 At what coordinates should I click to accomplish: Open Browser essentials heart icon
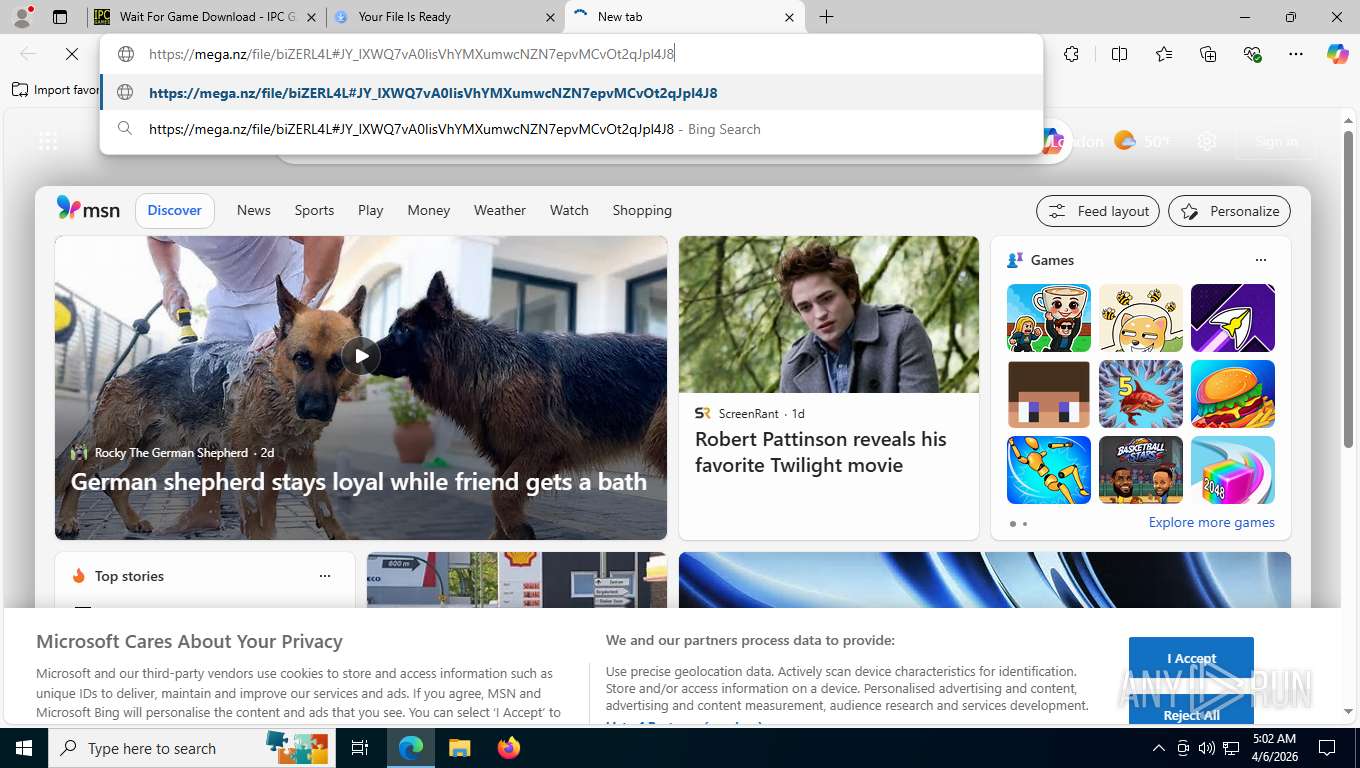1252,54
